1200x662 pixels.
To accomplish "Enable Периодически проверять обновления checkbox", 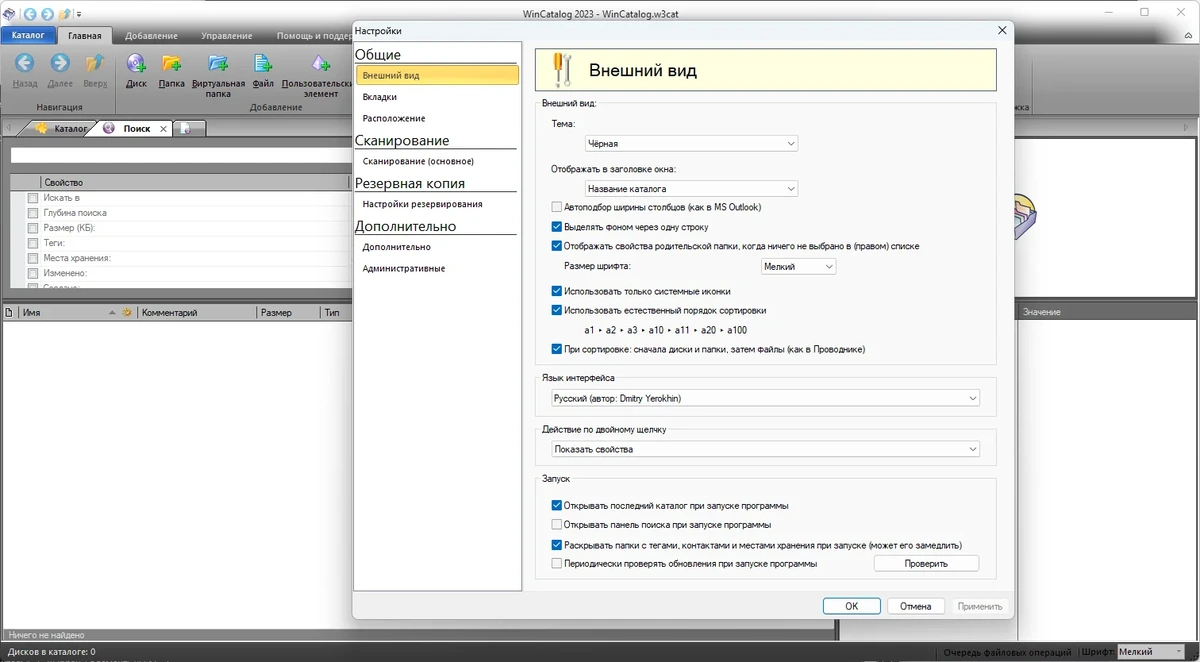I will (557, 563).
